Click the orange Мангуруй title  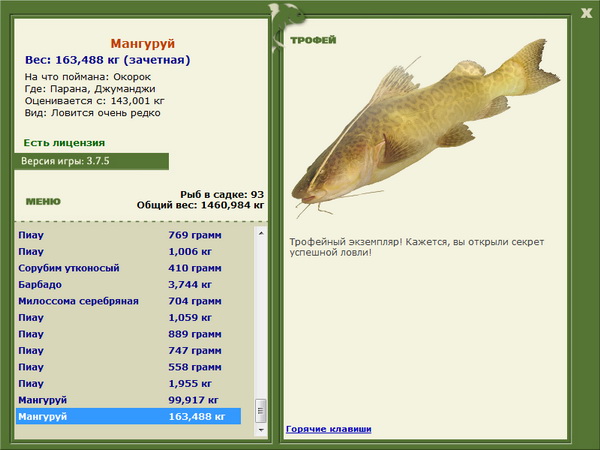pos(143,43)
